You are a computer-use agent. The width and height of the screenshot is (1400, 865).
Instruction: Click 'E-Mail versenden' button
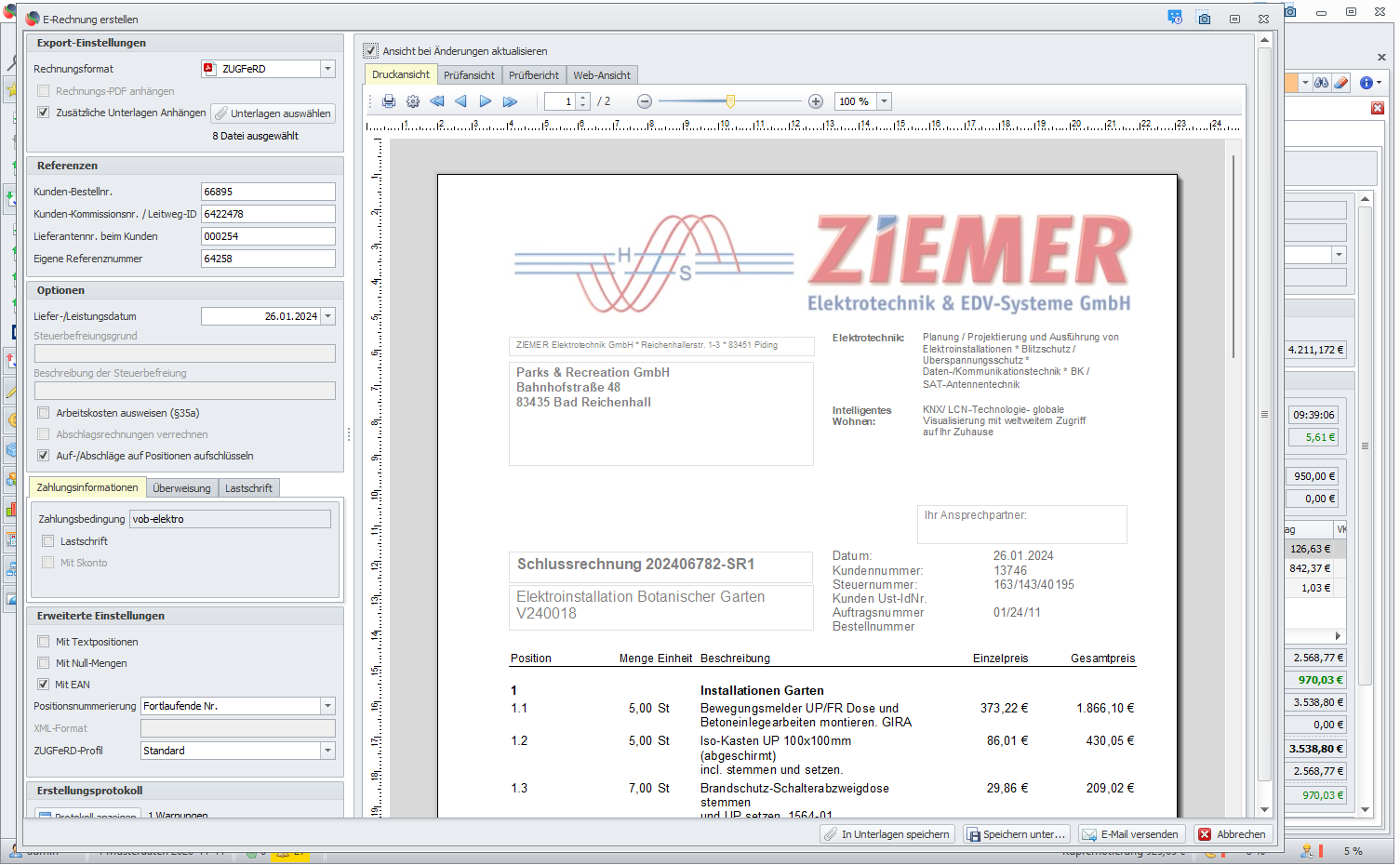pyautogui.click(x=1130, y=834)
